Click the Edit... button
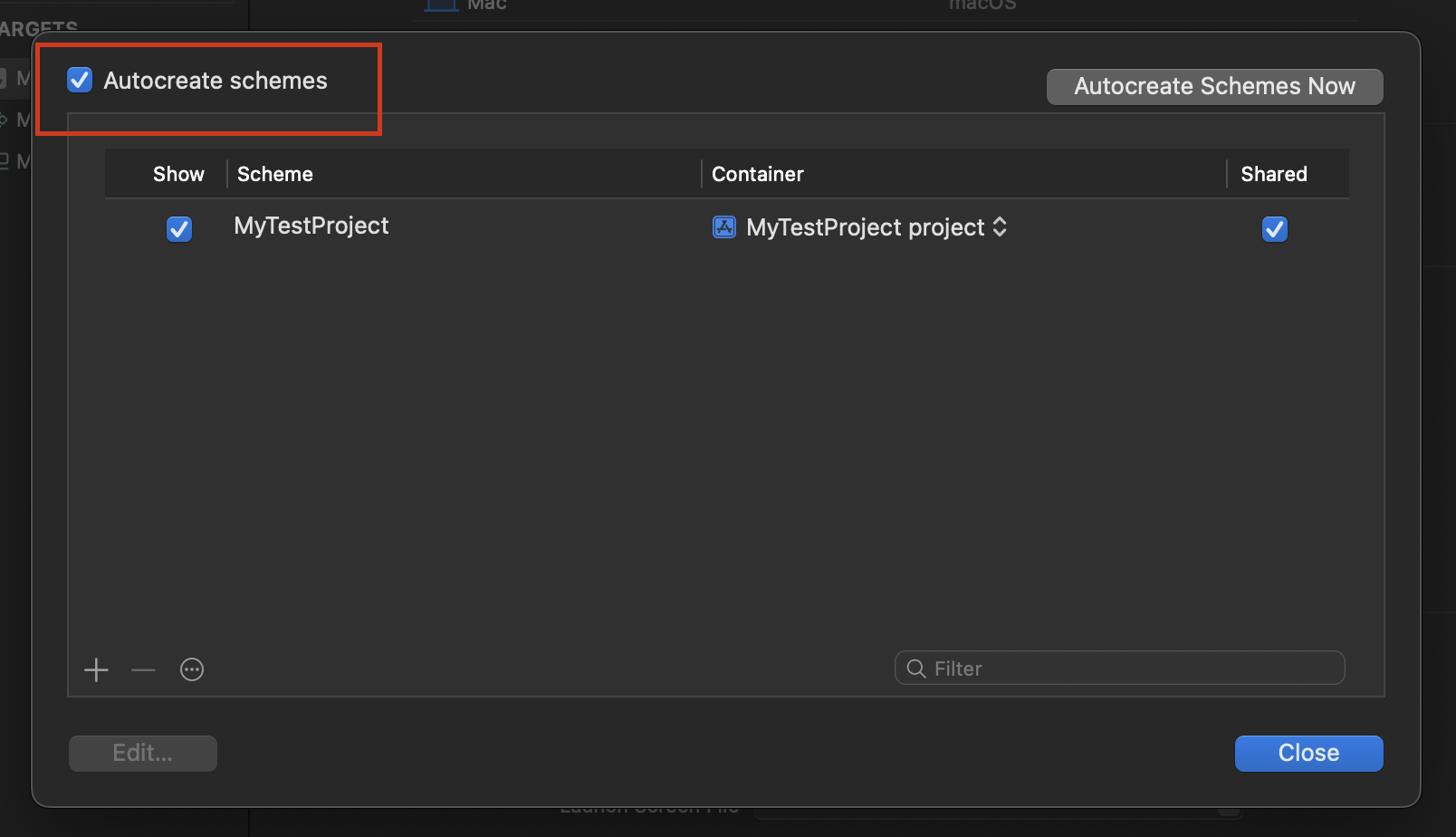 143,754
